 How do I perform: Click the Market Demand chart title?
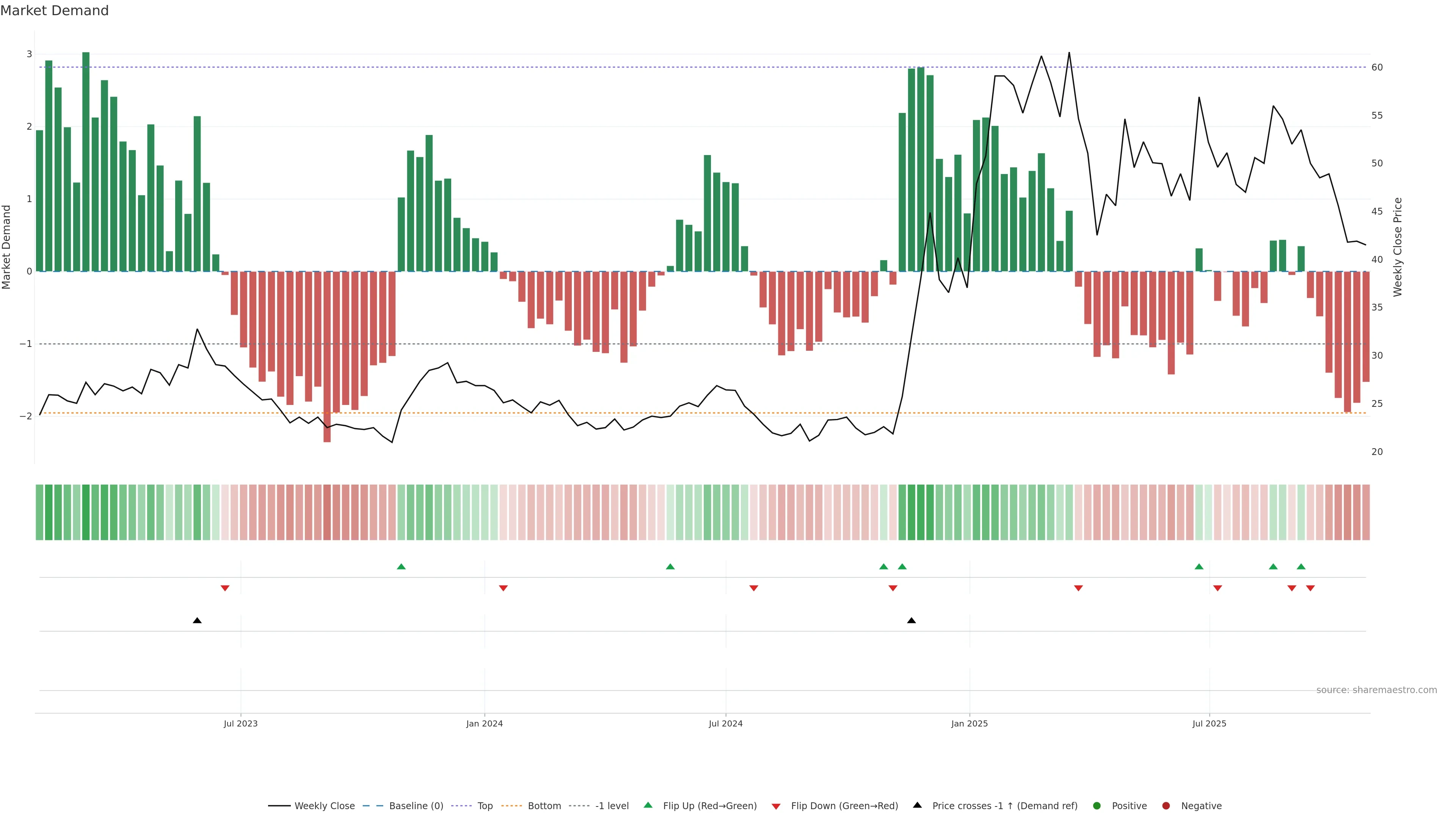point(54,11)
